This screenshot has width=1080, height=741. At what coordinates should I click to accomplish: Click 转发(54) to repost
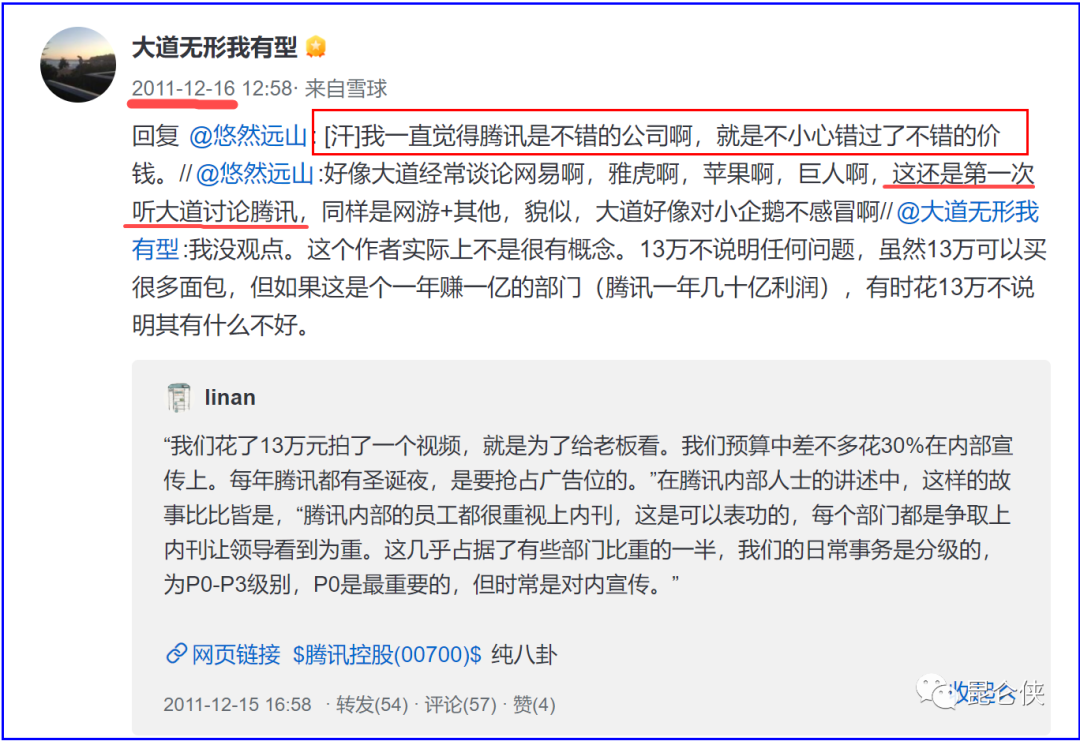(x=372, y=705)
